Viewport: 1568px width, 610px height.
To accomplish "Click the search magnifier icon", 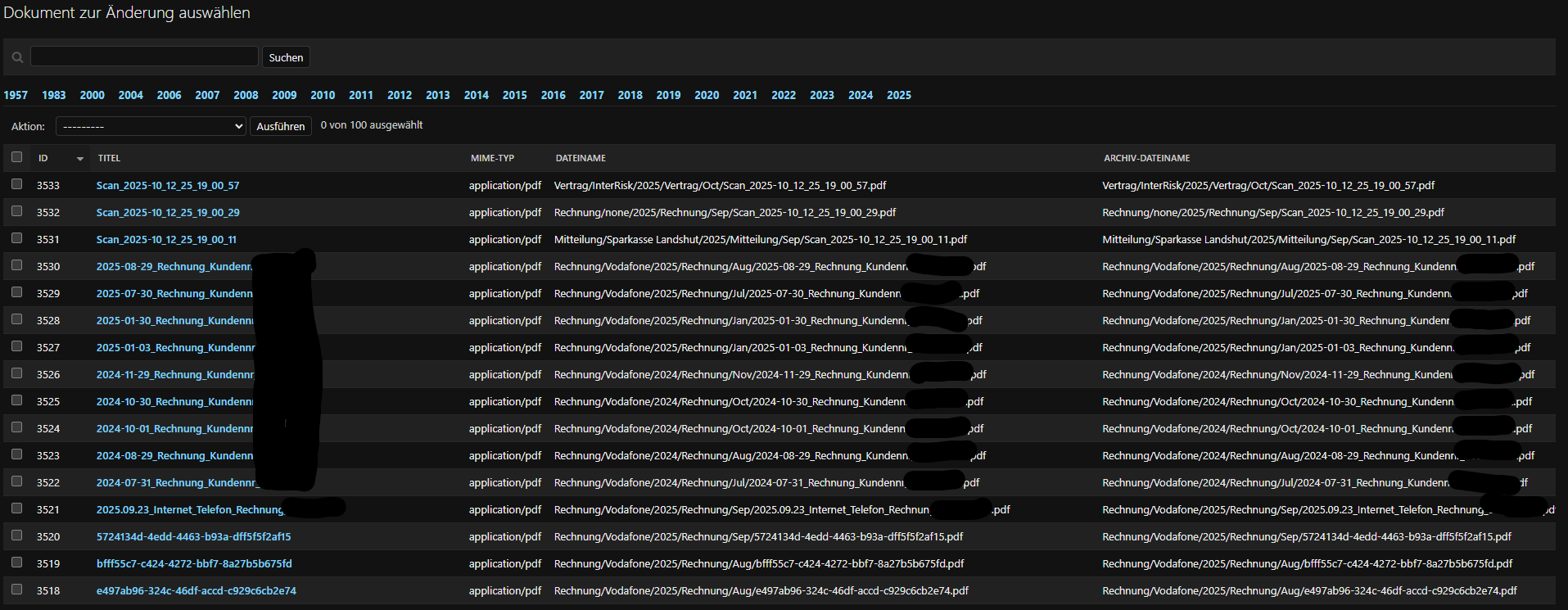I will (17, 57).
